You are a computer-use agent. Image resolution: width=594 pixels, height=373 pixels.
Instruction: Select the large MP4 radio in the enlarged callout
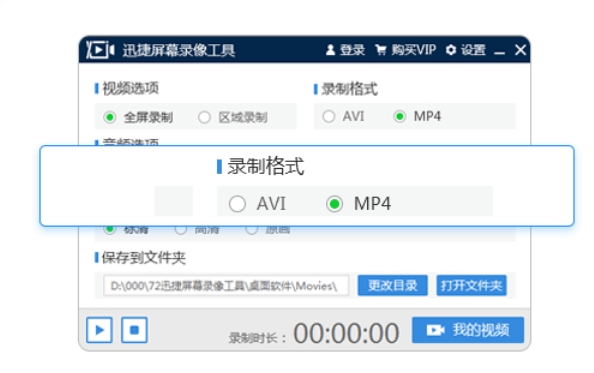pos(335,204)
